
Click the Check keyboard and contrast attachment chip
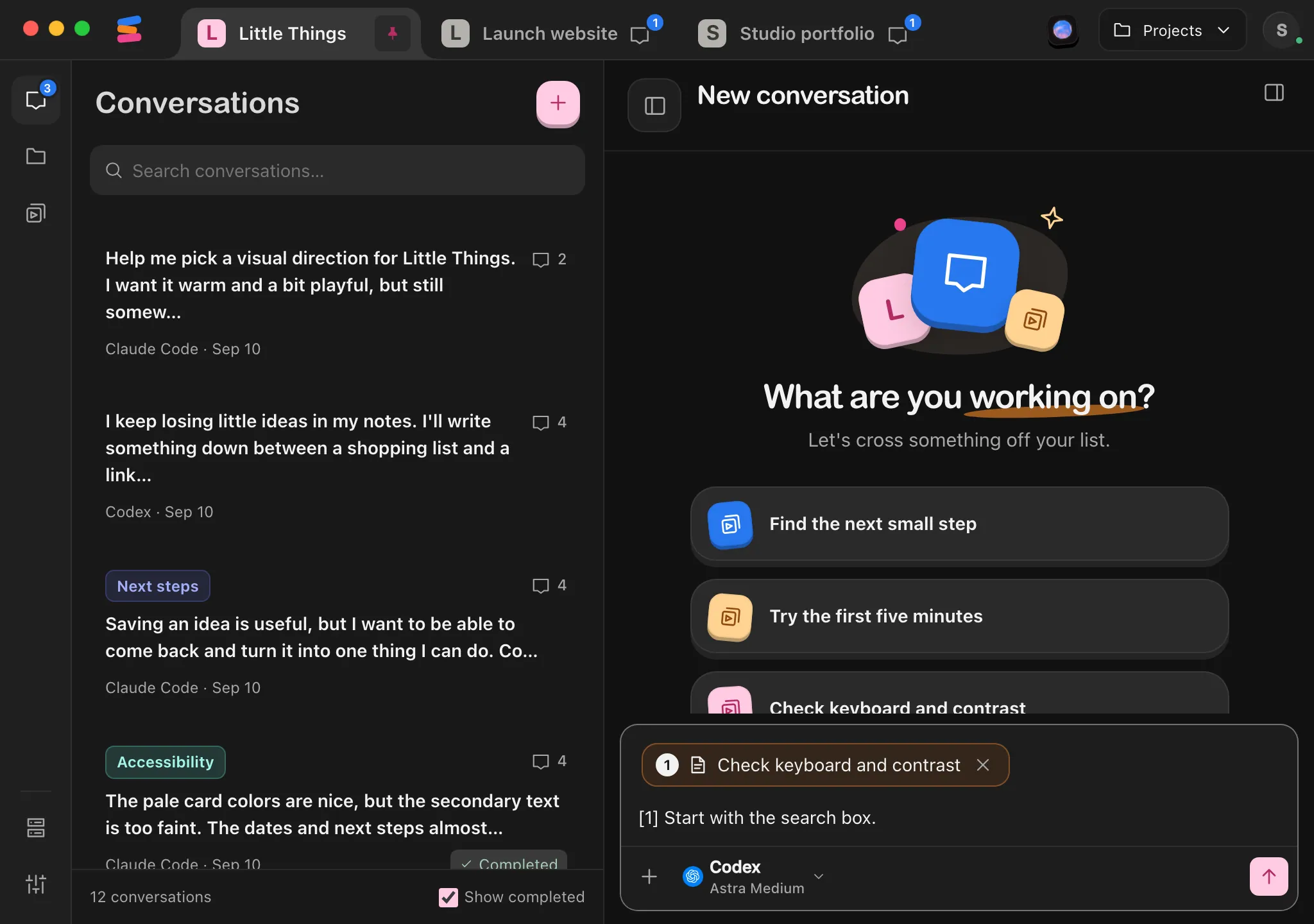[x=825, y=765]
